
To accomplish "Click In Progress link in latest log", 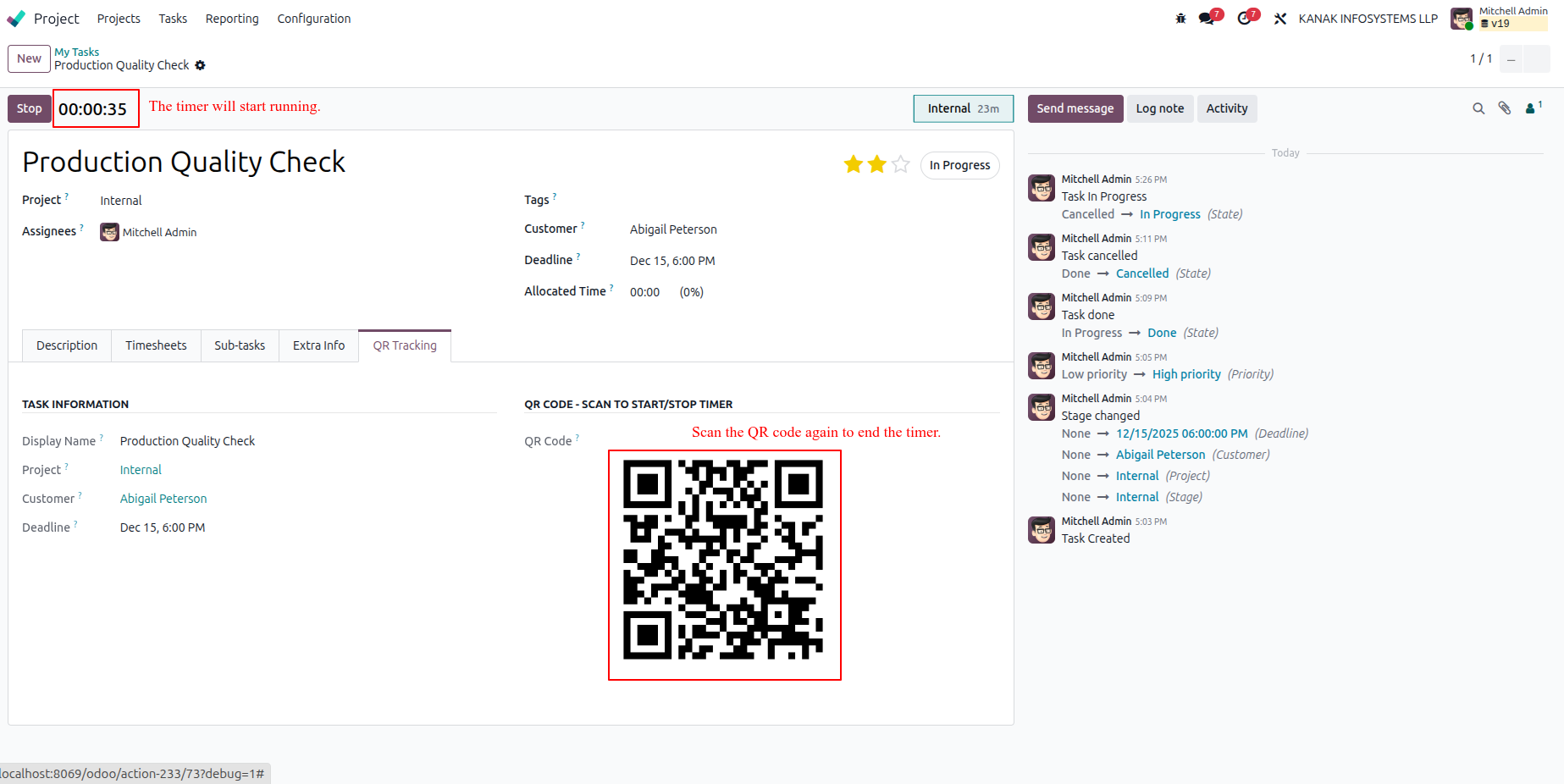I will click(x=1169, y=214).
